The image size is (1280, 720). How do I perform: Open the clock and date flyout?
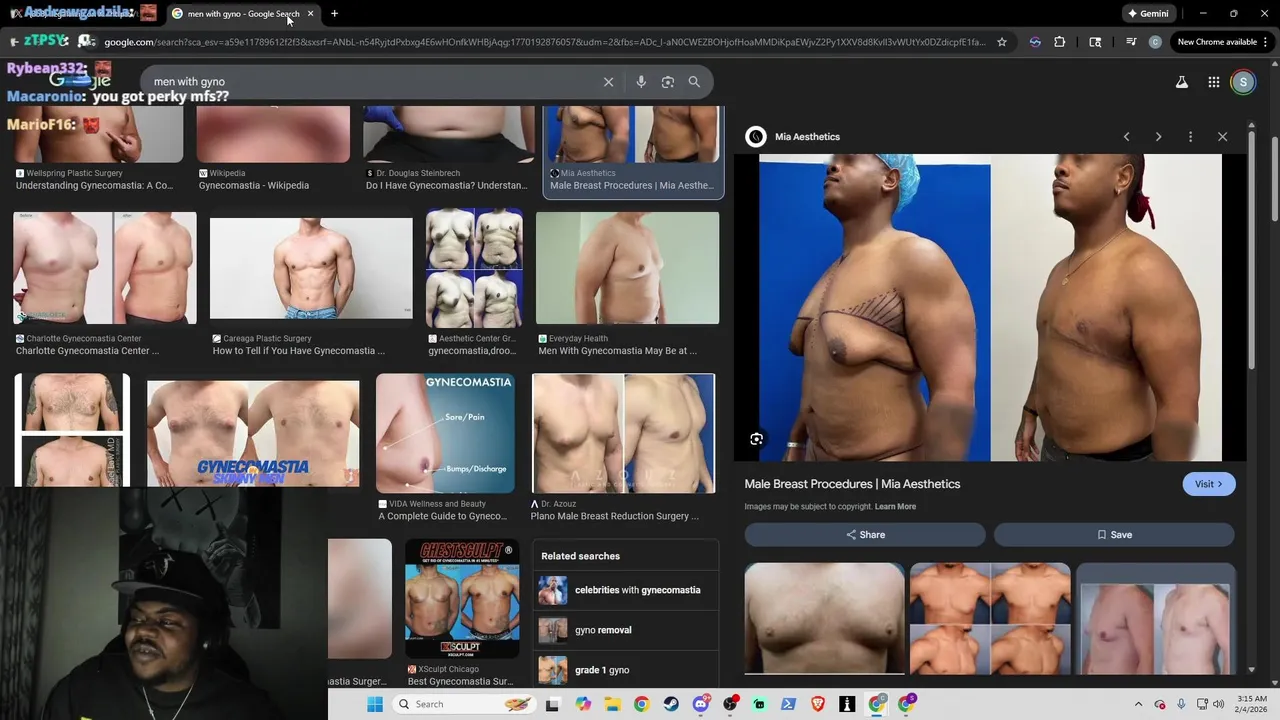1252,704
